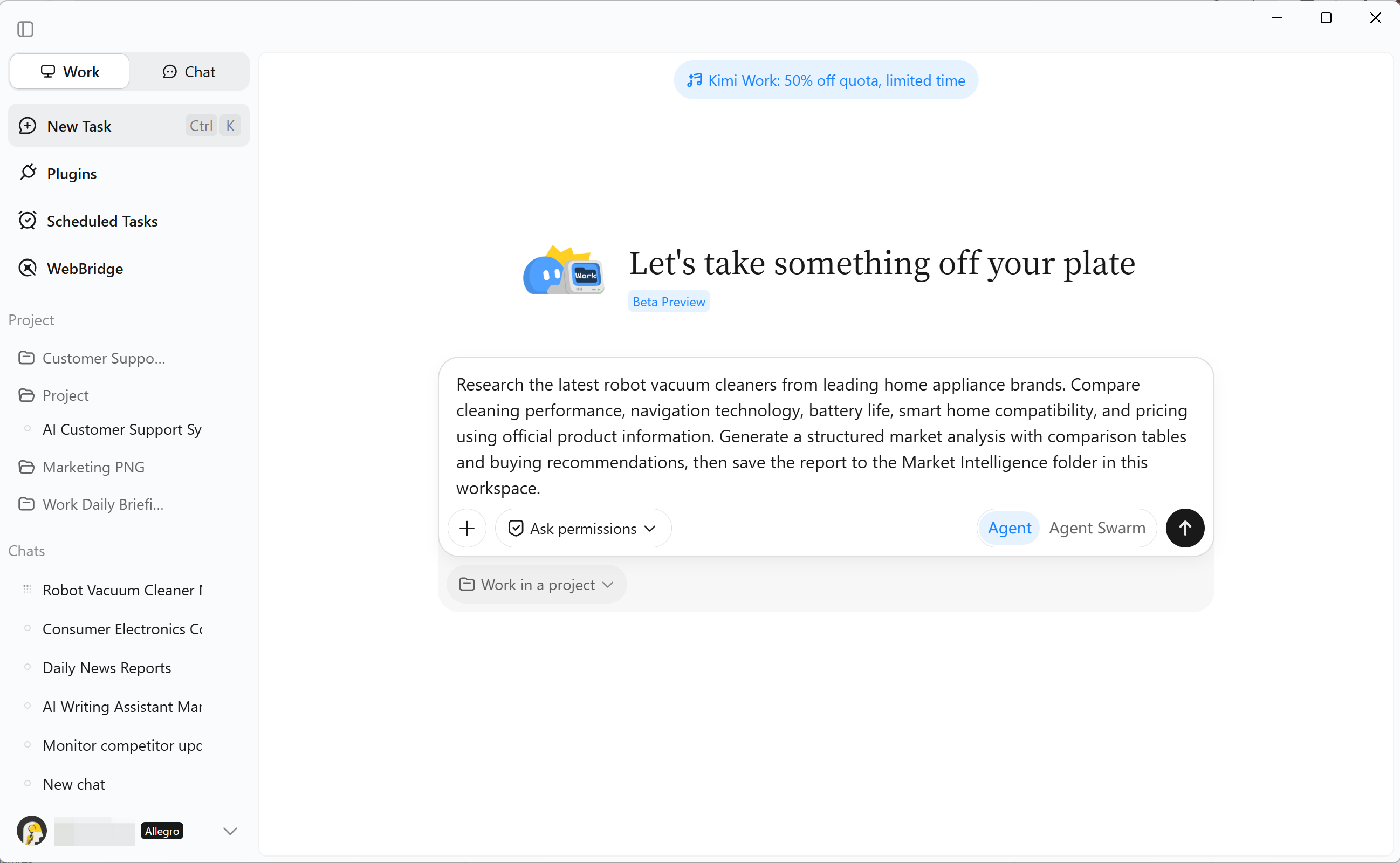The width and height of the screenshot is (1400, 863).
Task: Click inside the task prompt text box
Action: [825, 435]
